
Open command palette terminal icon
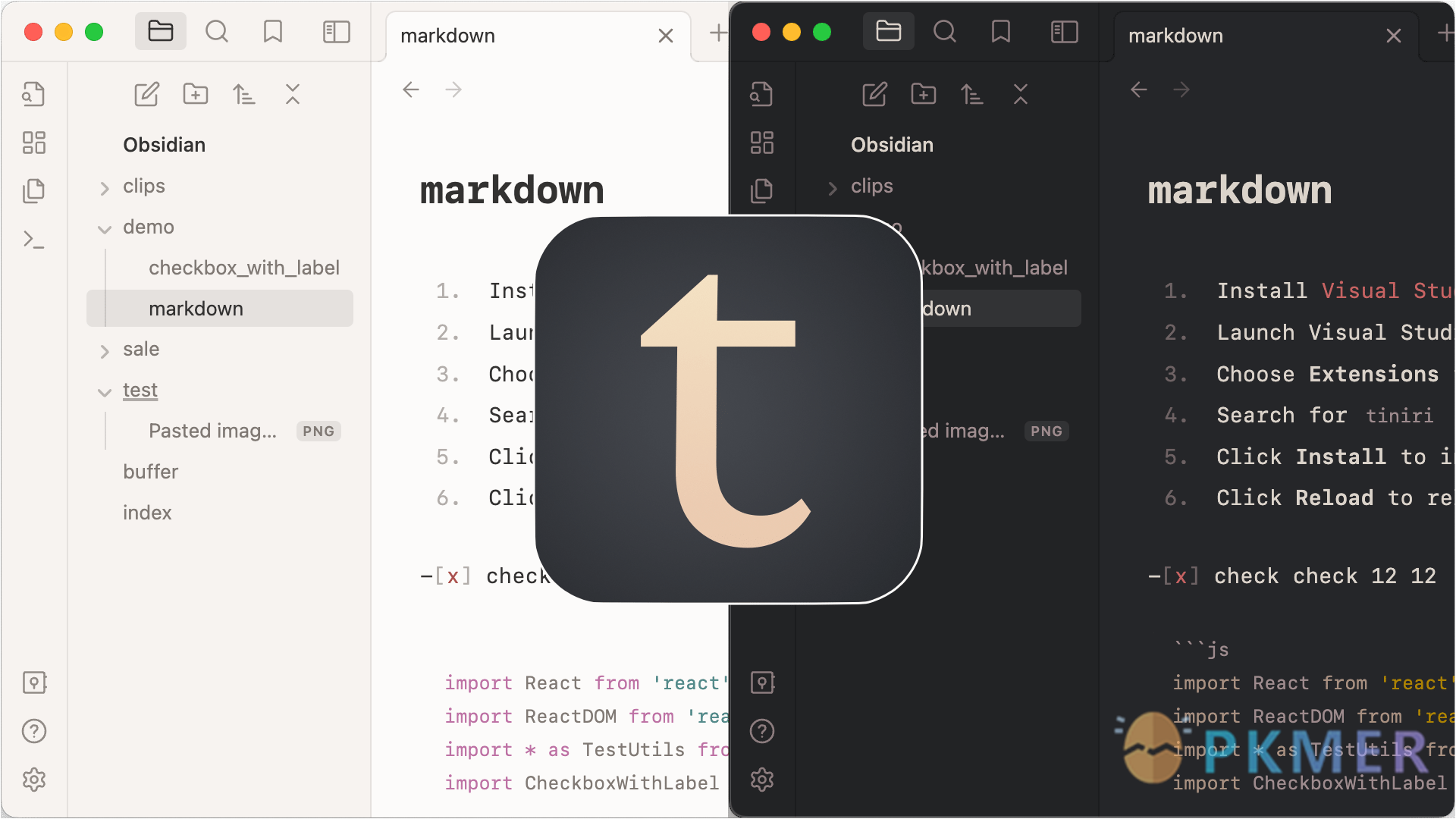(x=33, y=240)
